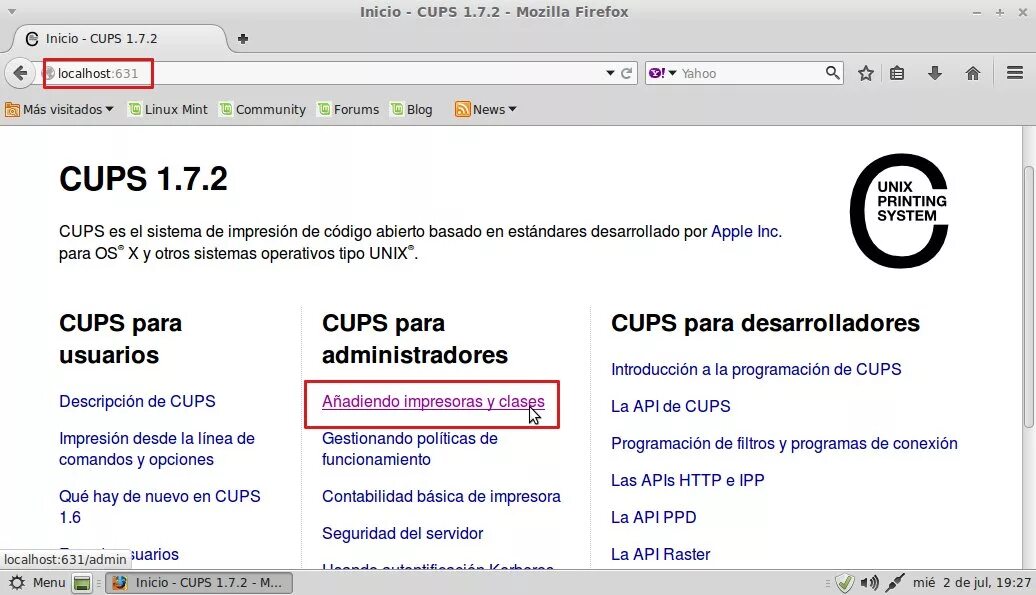
Task: Bookmark this page with the star icon
Action: tap(866, 73)
